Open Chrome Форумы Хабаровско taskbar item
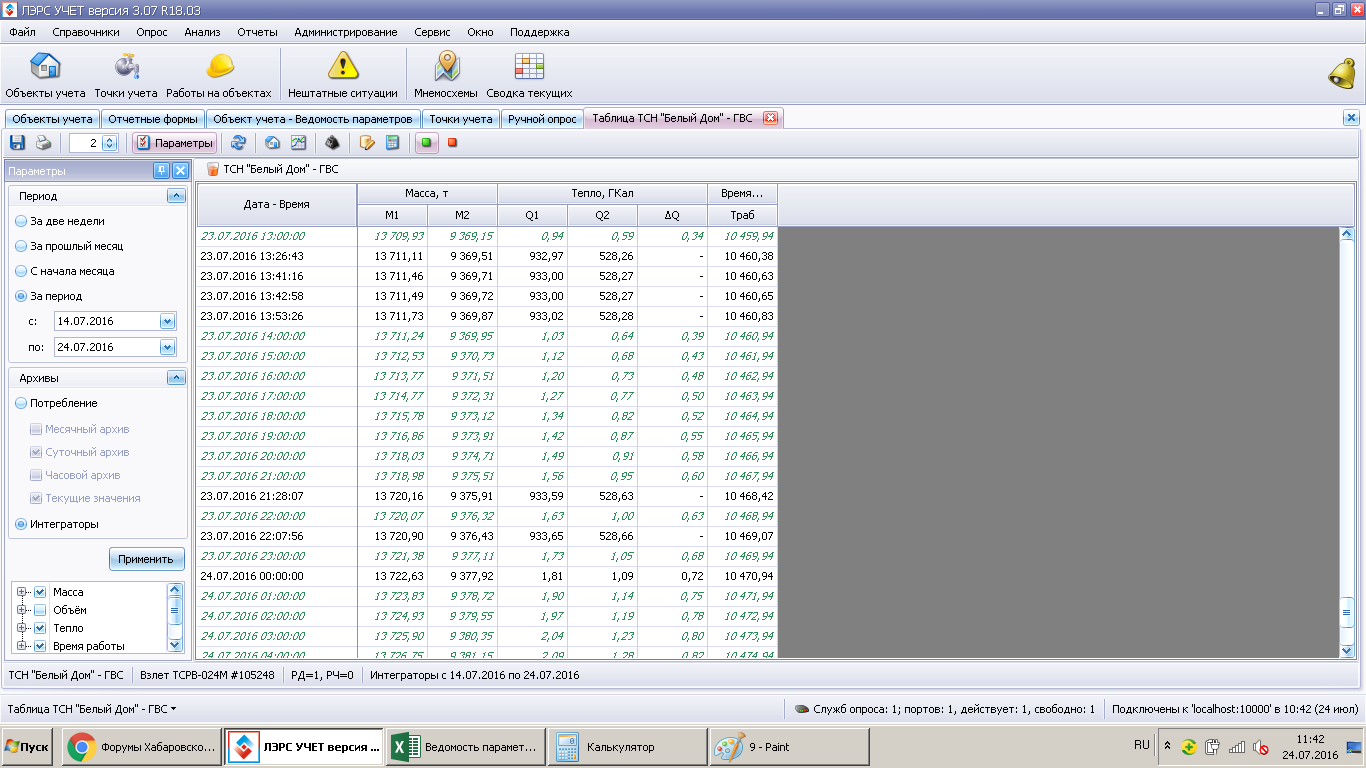1366x768 pixels. click(x=142, y=747)
